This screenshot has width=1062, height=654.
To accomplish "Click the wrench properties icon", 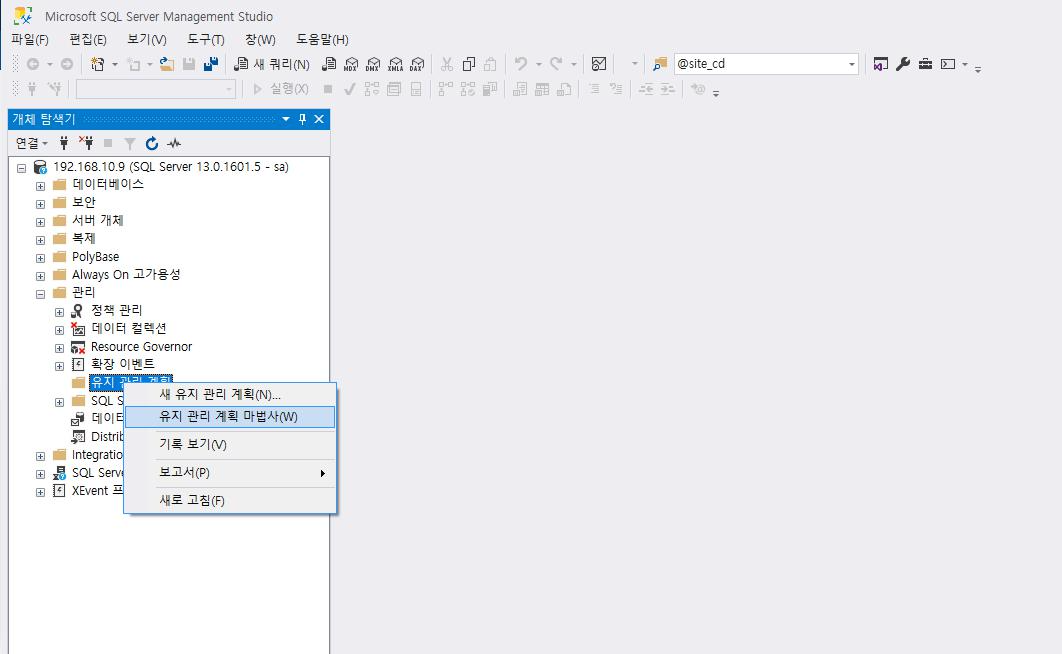I will pos(903,64).
